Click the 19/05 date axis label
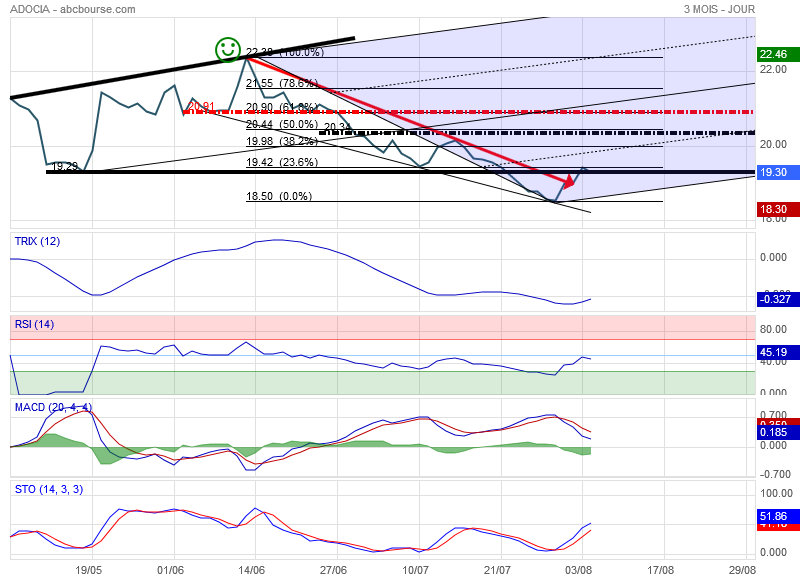The height and width of the screenshot is (580, 800). (x=88, y=570)
